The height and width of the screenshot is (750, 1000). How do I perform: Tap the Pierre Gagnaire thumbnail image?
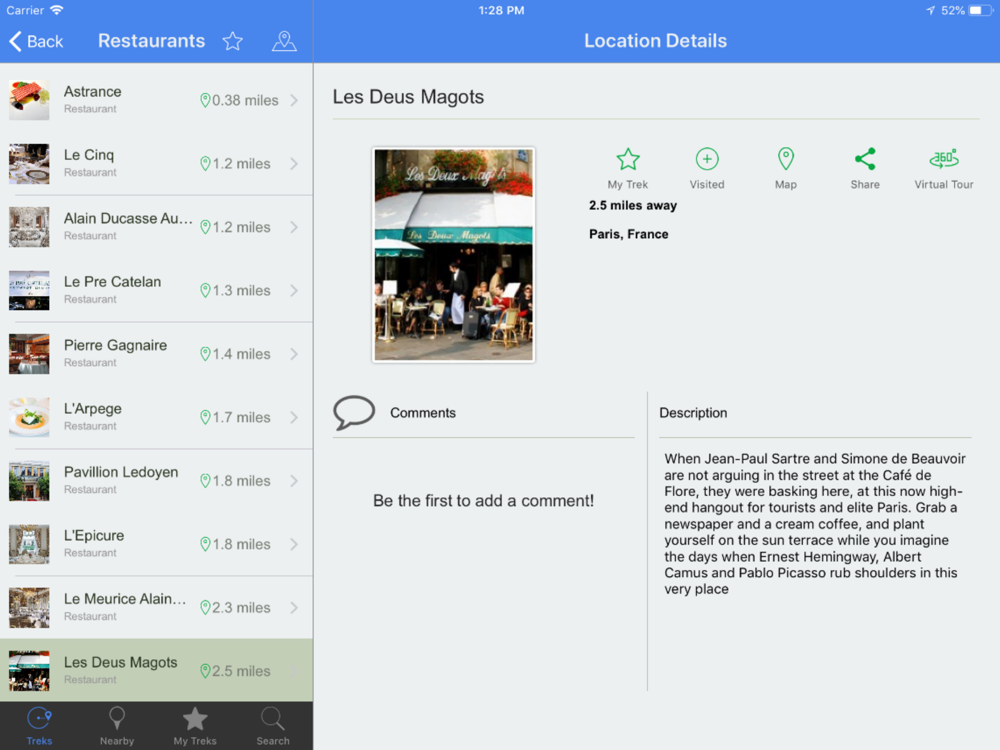[29, 354]
